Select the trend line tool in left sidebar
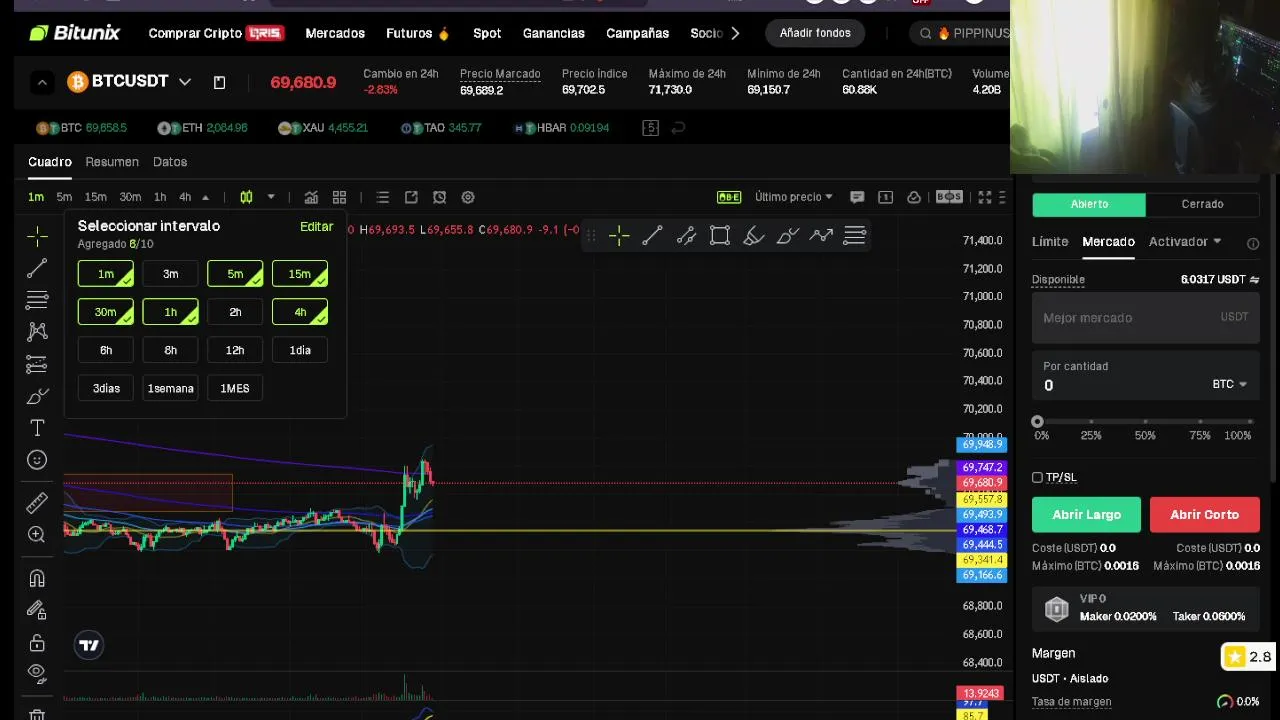Image resolution: width=1280 pixels, height=720 pixels. click(37, 268)
